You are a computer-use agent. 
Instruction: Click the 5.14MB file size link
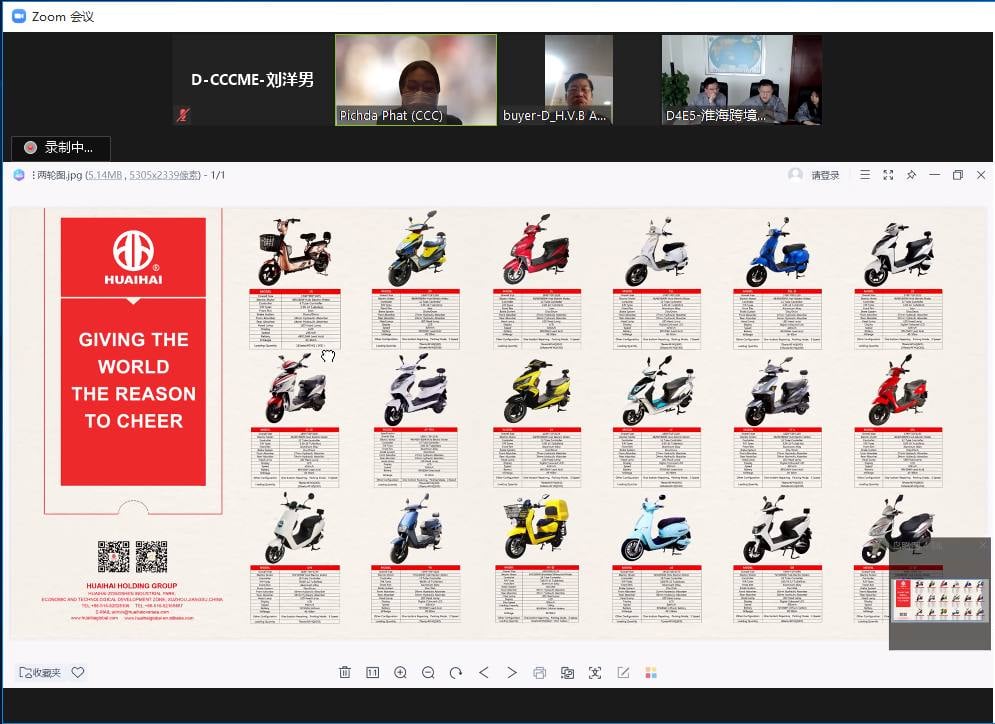pos(105,175)
